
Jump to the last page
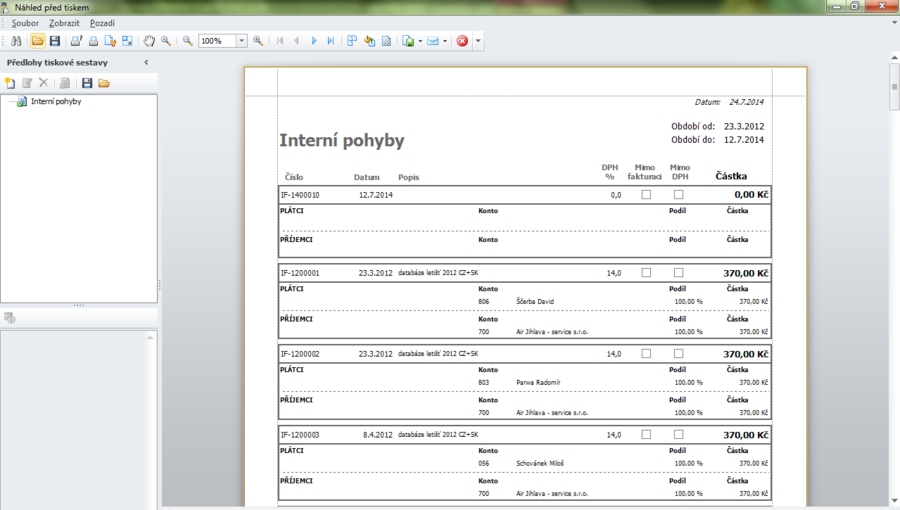point(331,41)
